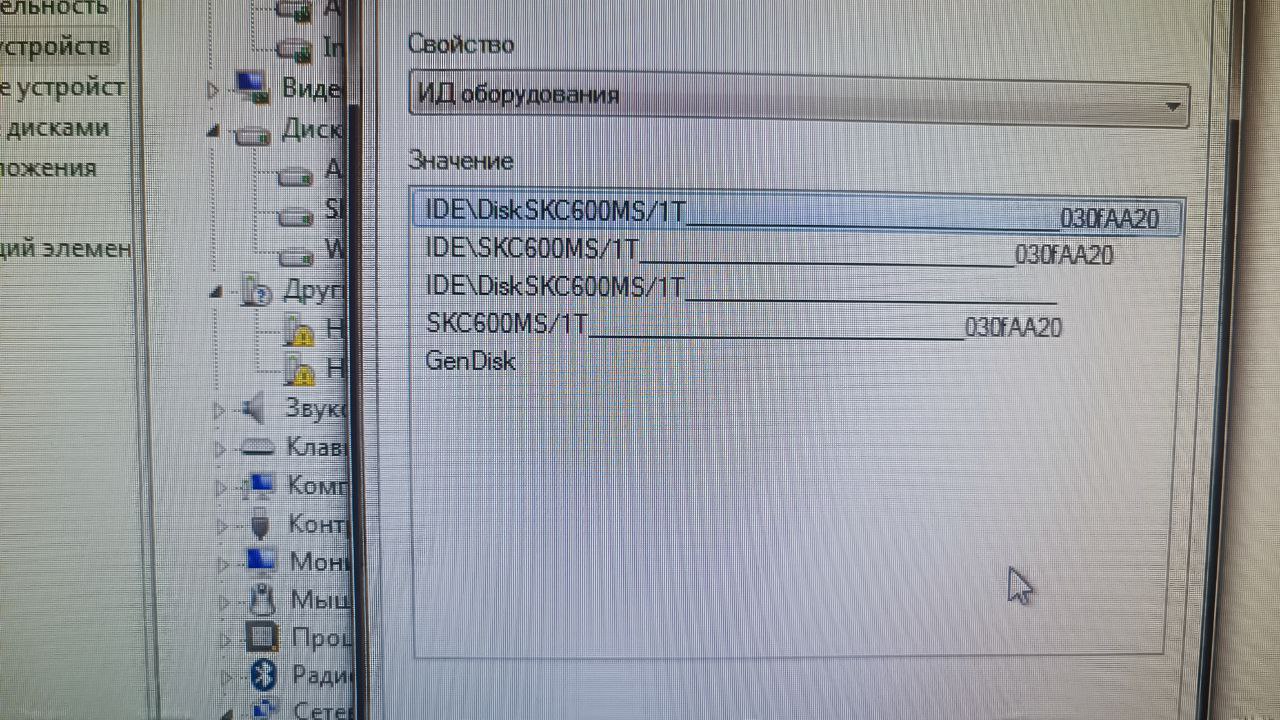Click the display adapters icon beside 'Виде'
Image resolution: width=1280 pixels, height=720 pixels.
[x=252, y=88]
